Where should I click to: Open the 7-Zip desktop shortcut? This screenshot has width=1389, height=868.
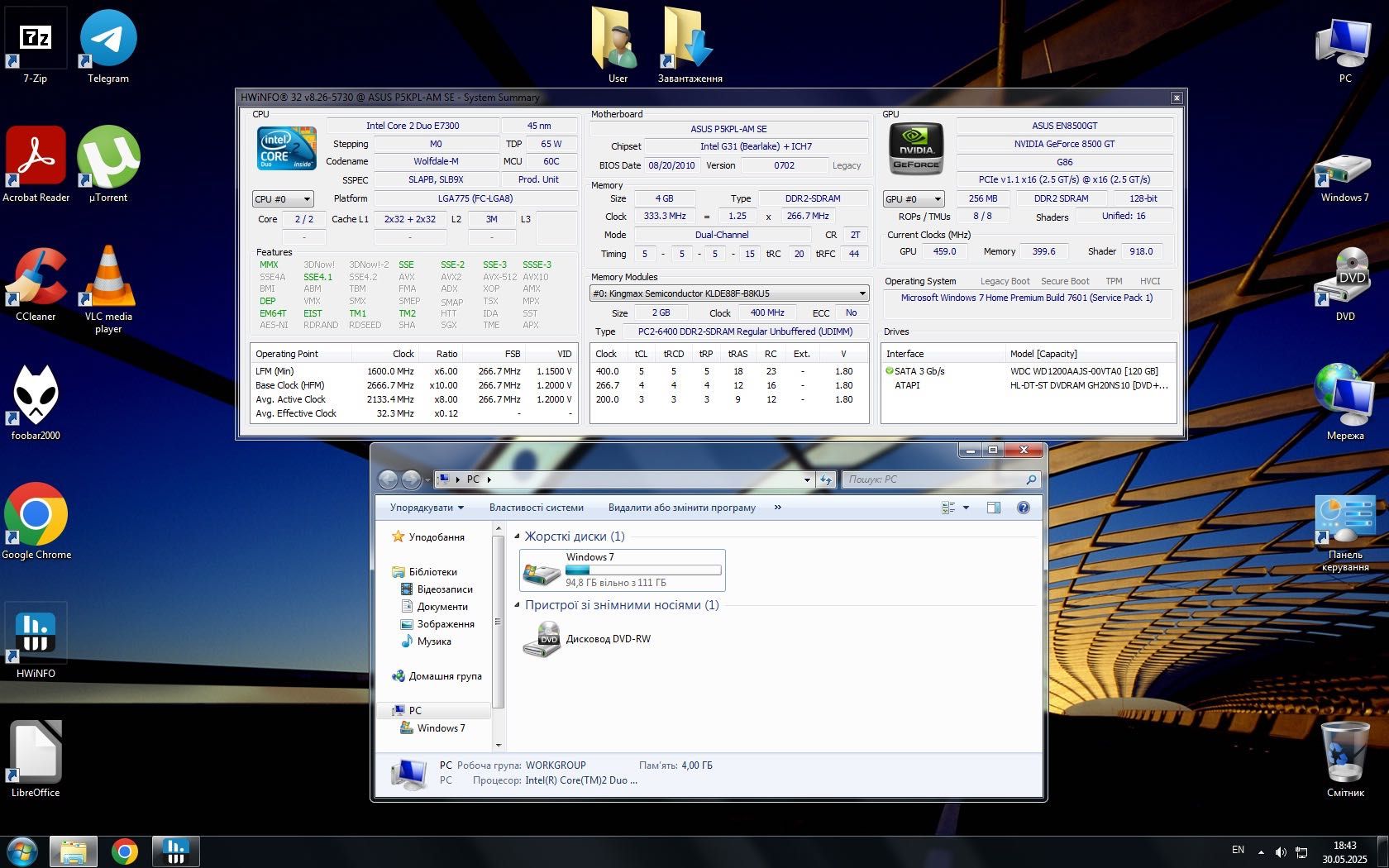pos(36,45)
